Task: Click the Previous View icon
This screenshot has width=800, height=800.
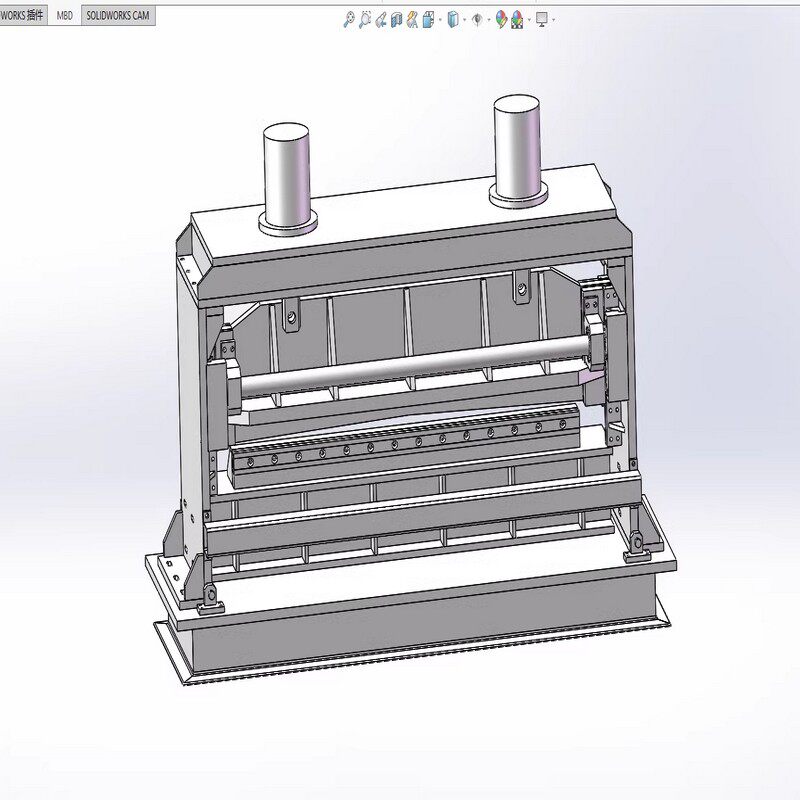Action: click(381, 20)
